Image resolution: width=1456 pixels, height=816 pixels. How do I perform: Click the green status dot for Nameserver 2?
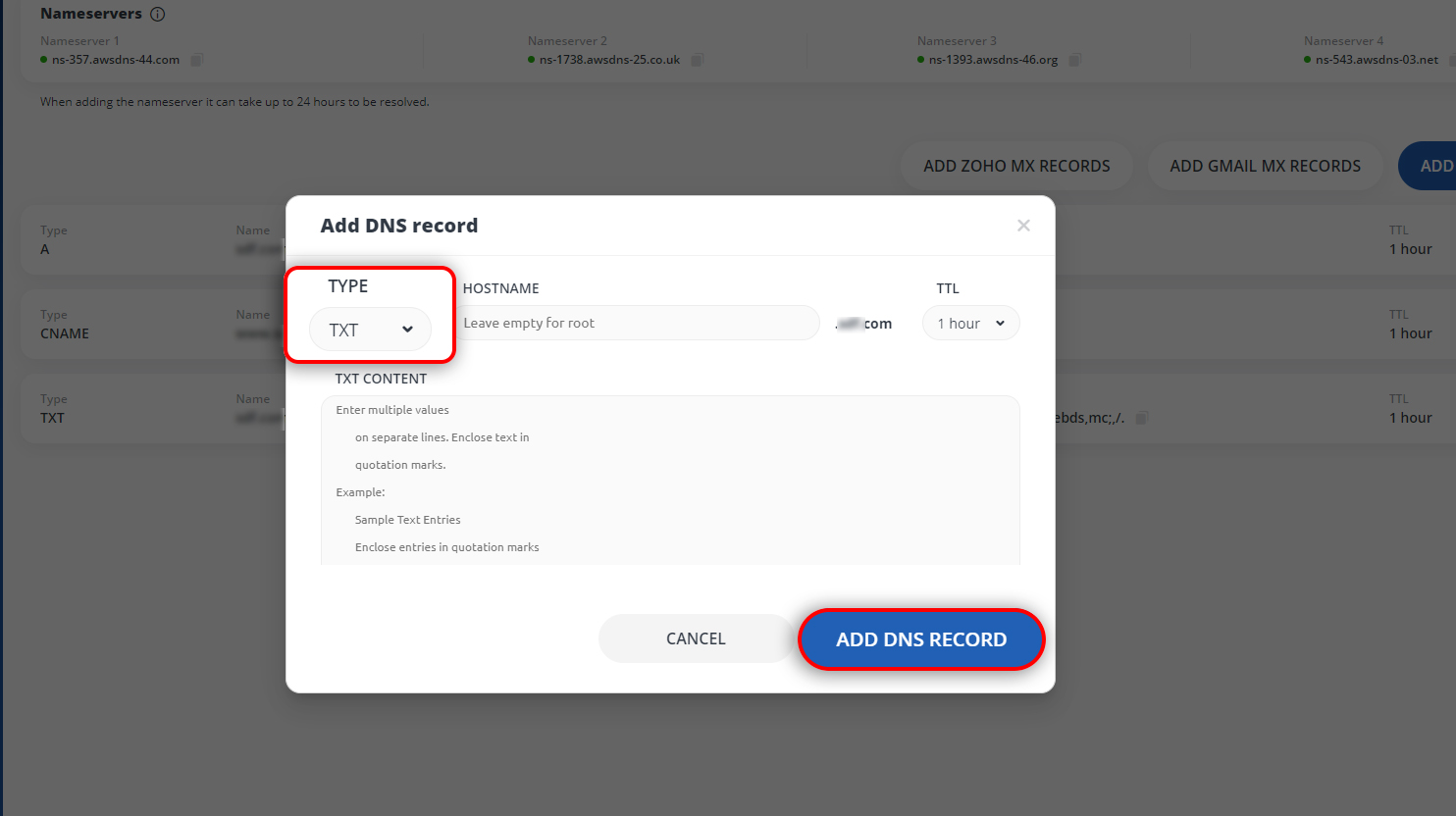coord(531,59)
